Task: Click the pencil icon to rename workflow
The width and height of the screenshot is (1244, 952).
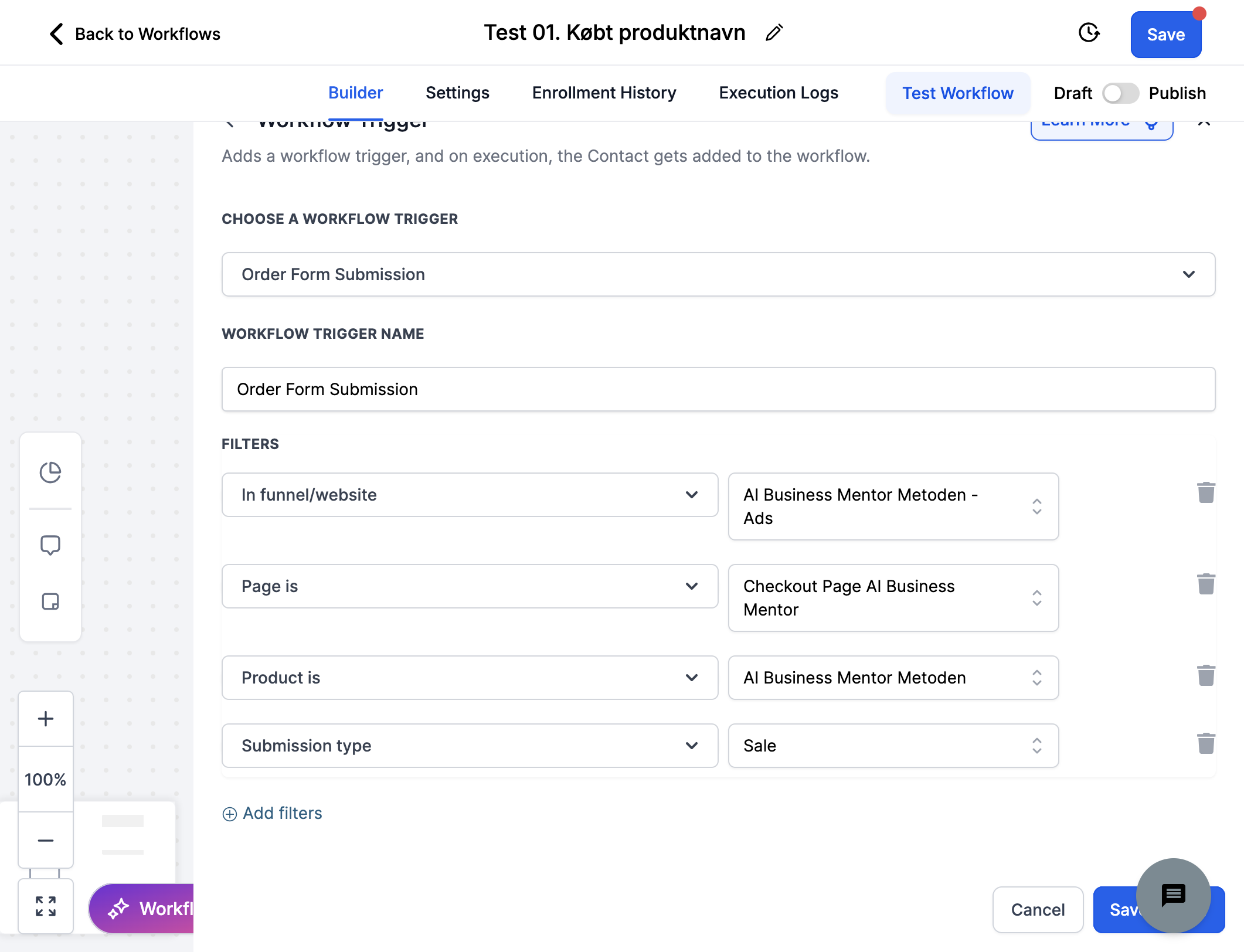Action: click(x=774, y=33)
